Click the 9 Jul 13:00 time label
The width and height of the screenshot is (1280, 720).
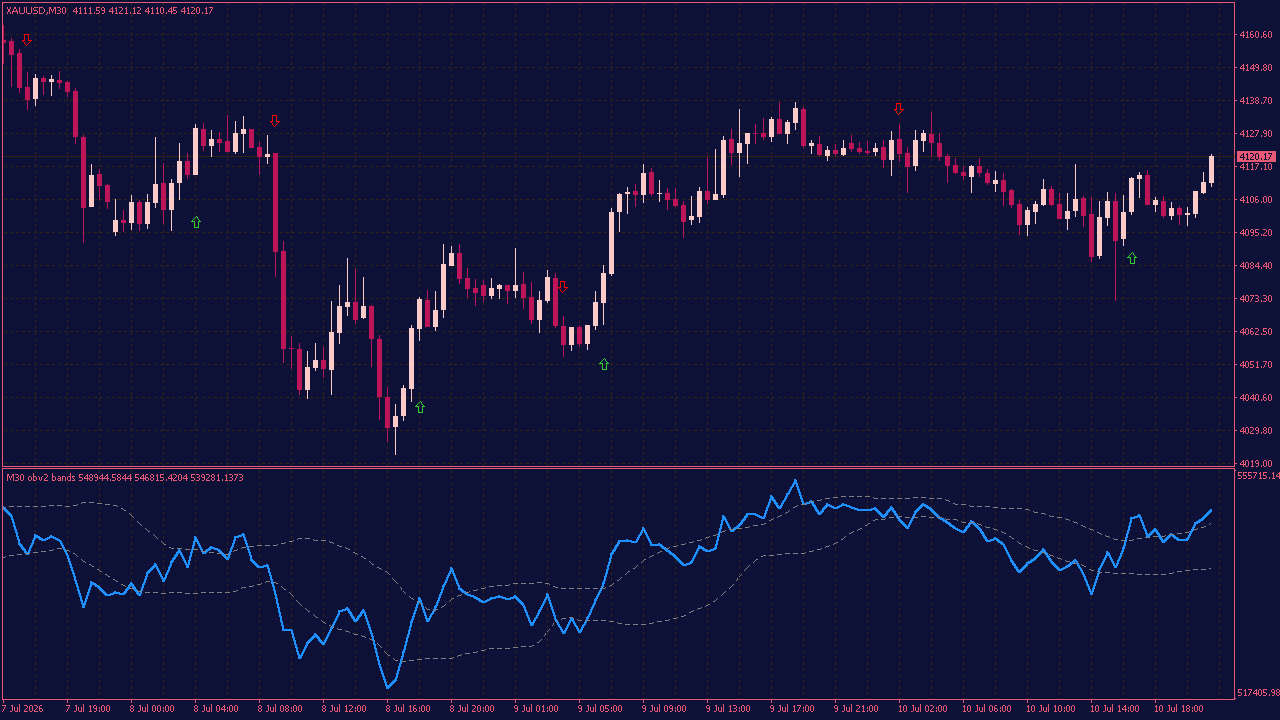click(728, 709)
